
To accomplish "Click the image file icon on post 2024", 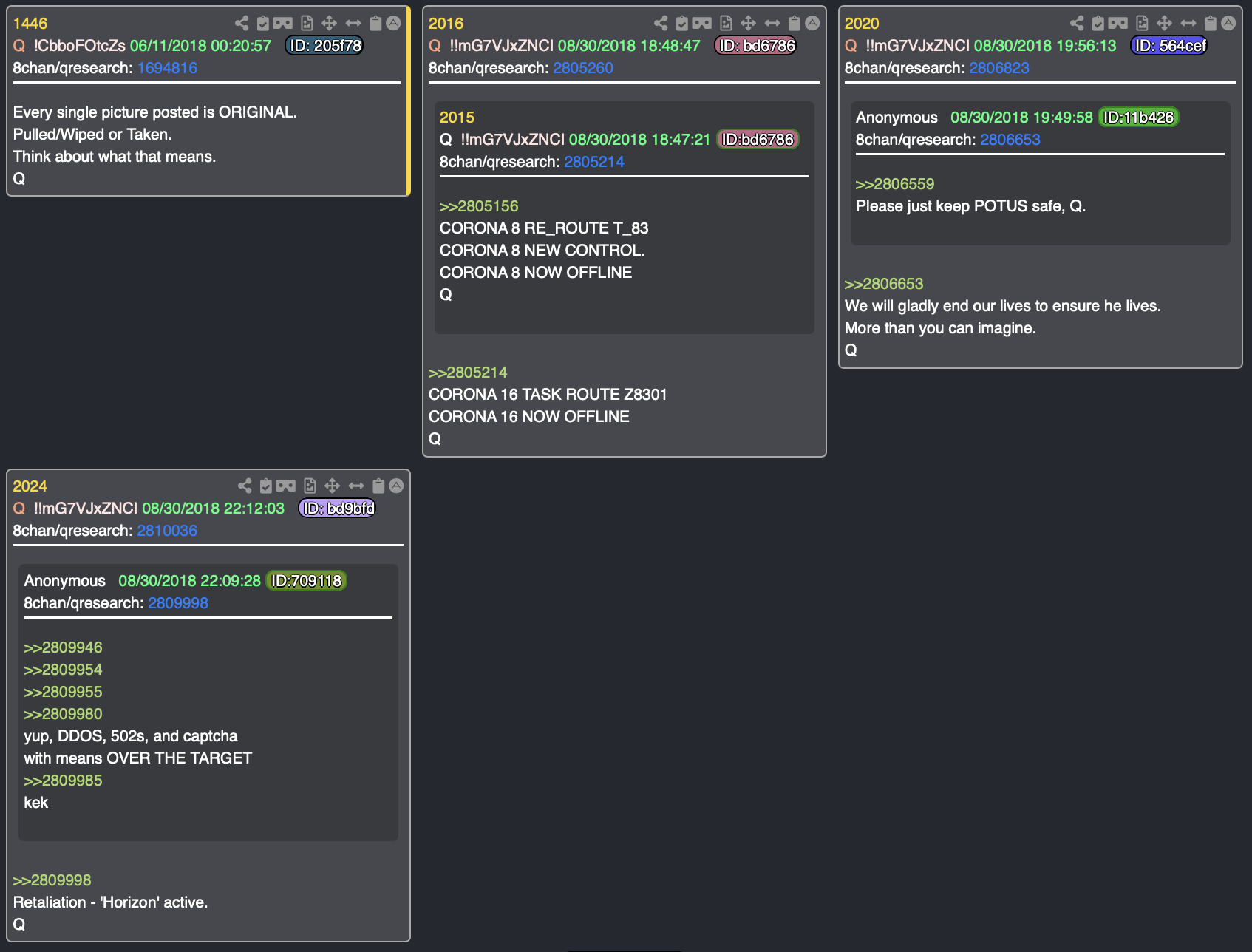I will point(310,486).
